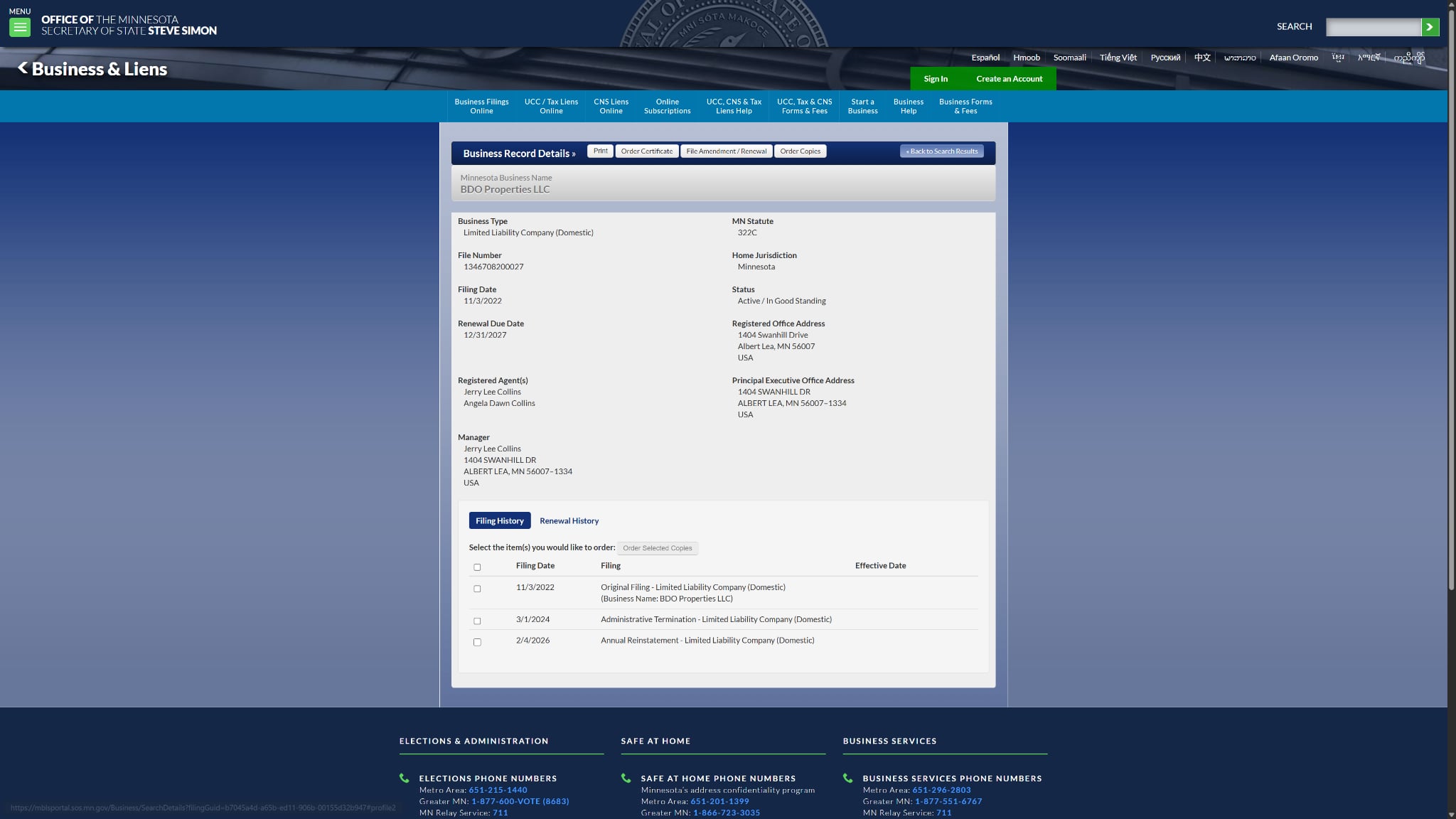
Task: Click file number 1346708200027
Action: click(x=493, y=267)
